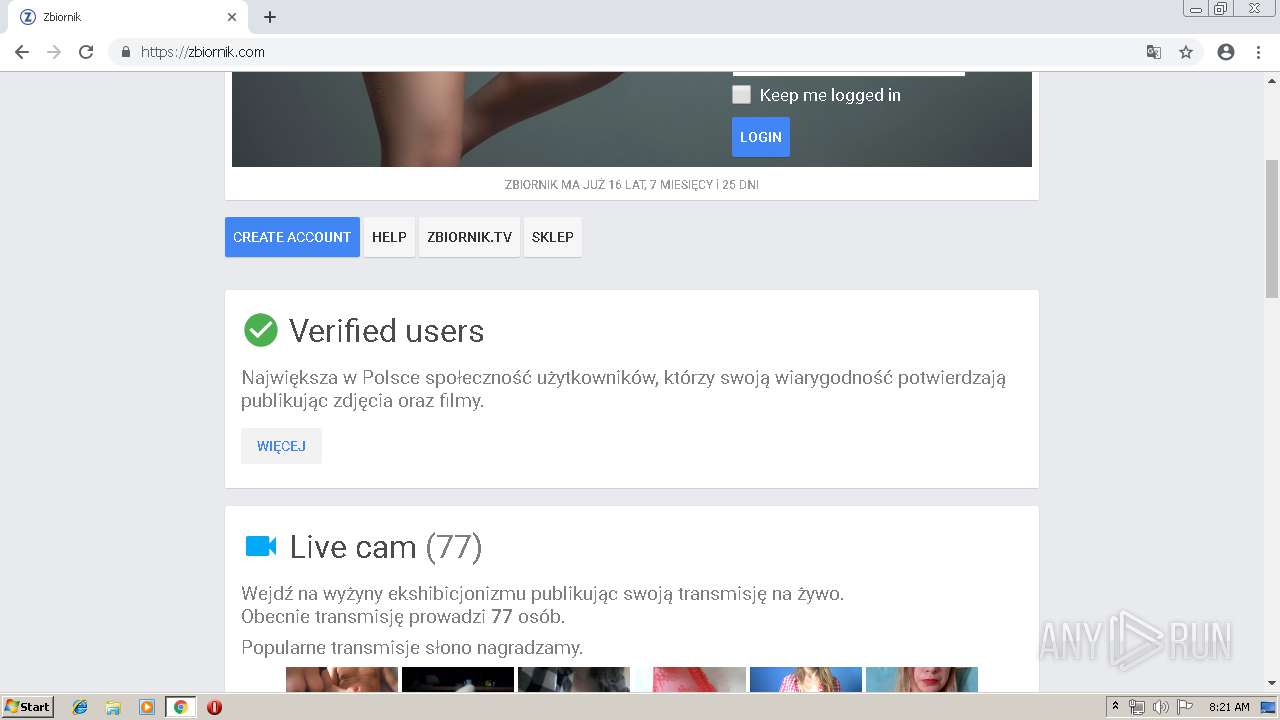The image size is (1280, 720).
Task: Go back with the browser back arrow
Action: tap(22, 52)
